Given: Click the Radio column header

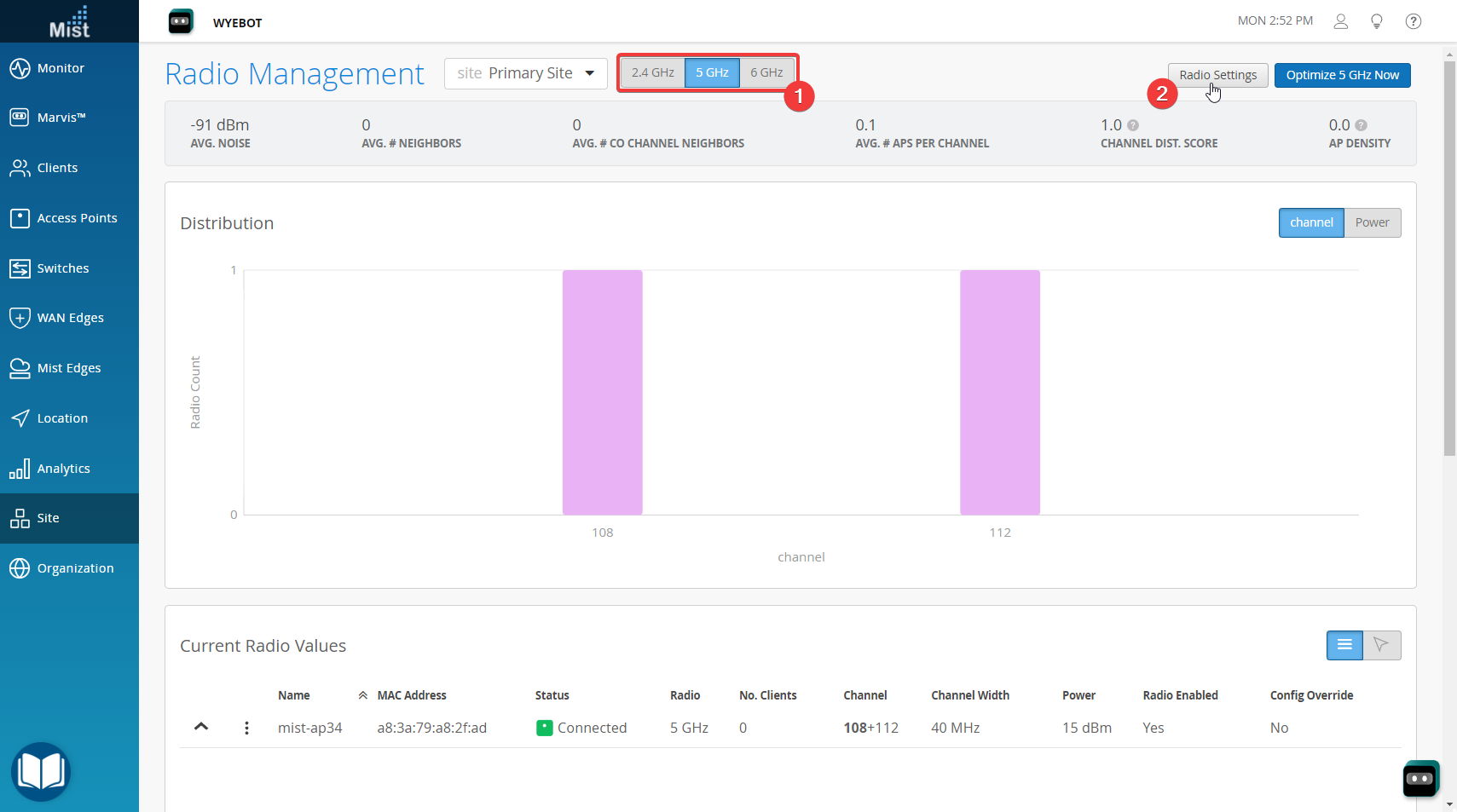Looking at the screenshot, I should click(x=685, y=695).
